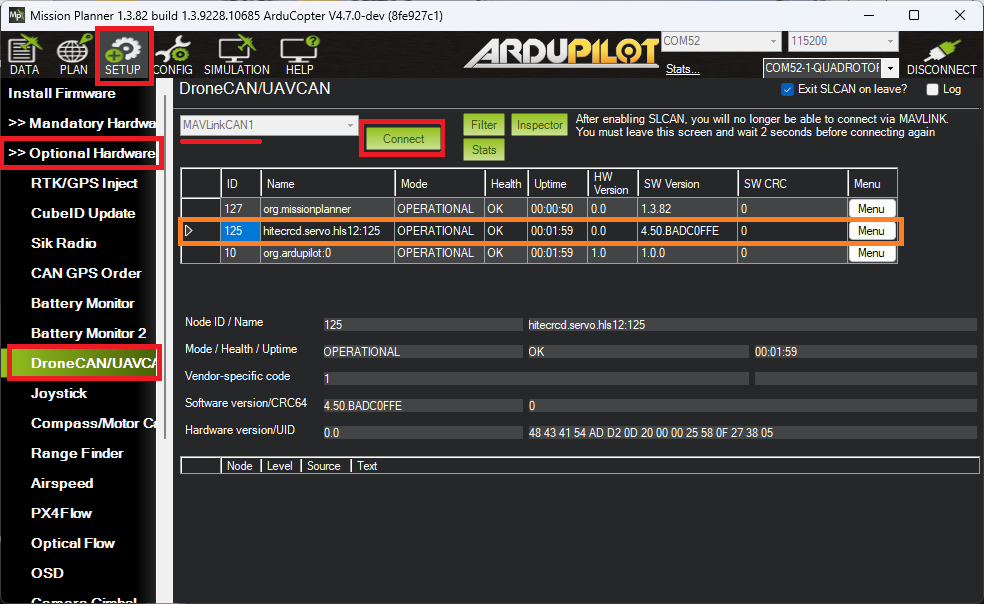Select Battery Monitor in the sidebar
This screenshot has height=604, width=984.
[82, 303]
